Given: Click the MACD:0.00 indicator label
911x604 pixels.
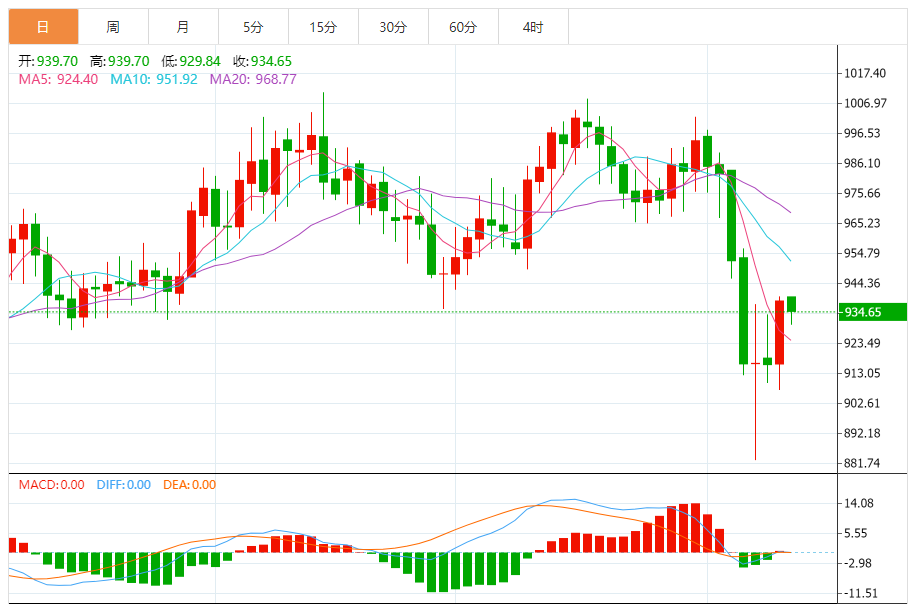Looking at the screenshot, I should 52,484.
